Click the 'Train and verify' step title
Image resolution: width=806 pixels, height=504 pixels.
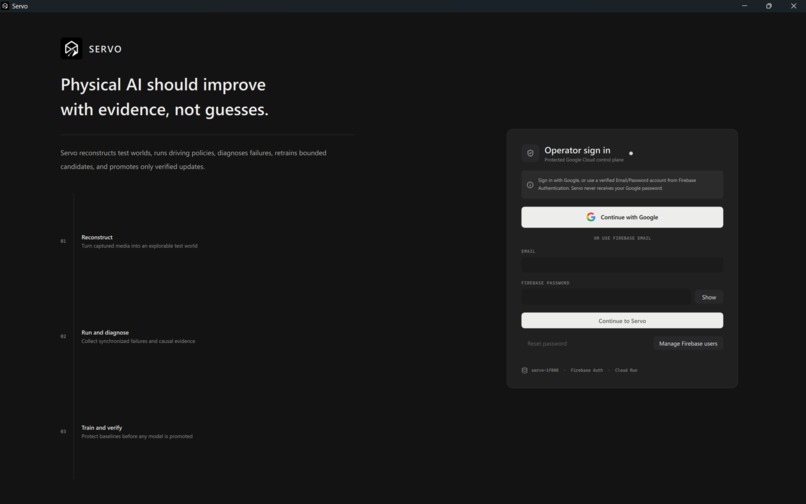(102, 428)
